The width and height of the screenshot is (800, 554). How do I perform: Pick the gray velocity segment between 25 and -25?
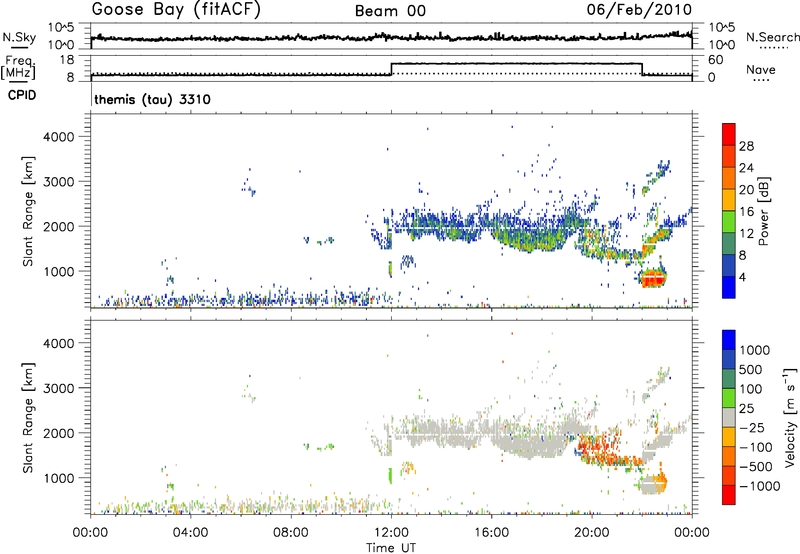pos(729,417)
